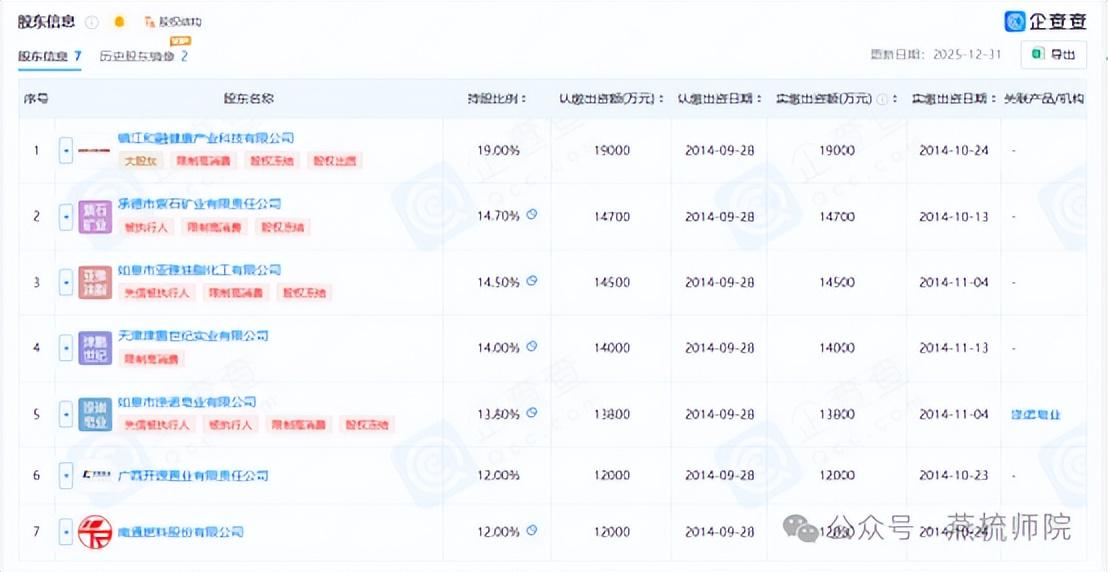1108x572 pixels.
Task: Click the 被执行人 tag in row 2
Action: 146,228
